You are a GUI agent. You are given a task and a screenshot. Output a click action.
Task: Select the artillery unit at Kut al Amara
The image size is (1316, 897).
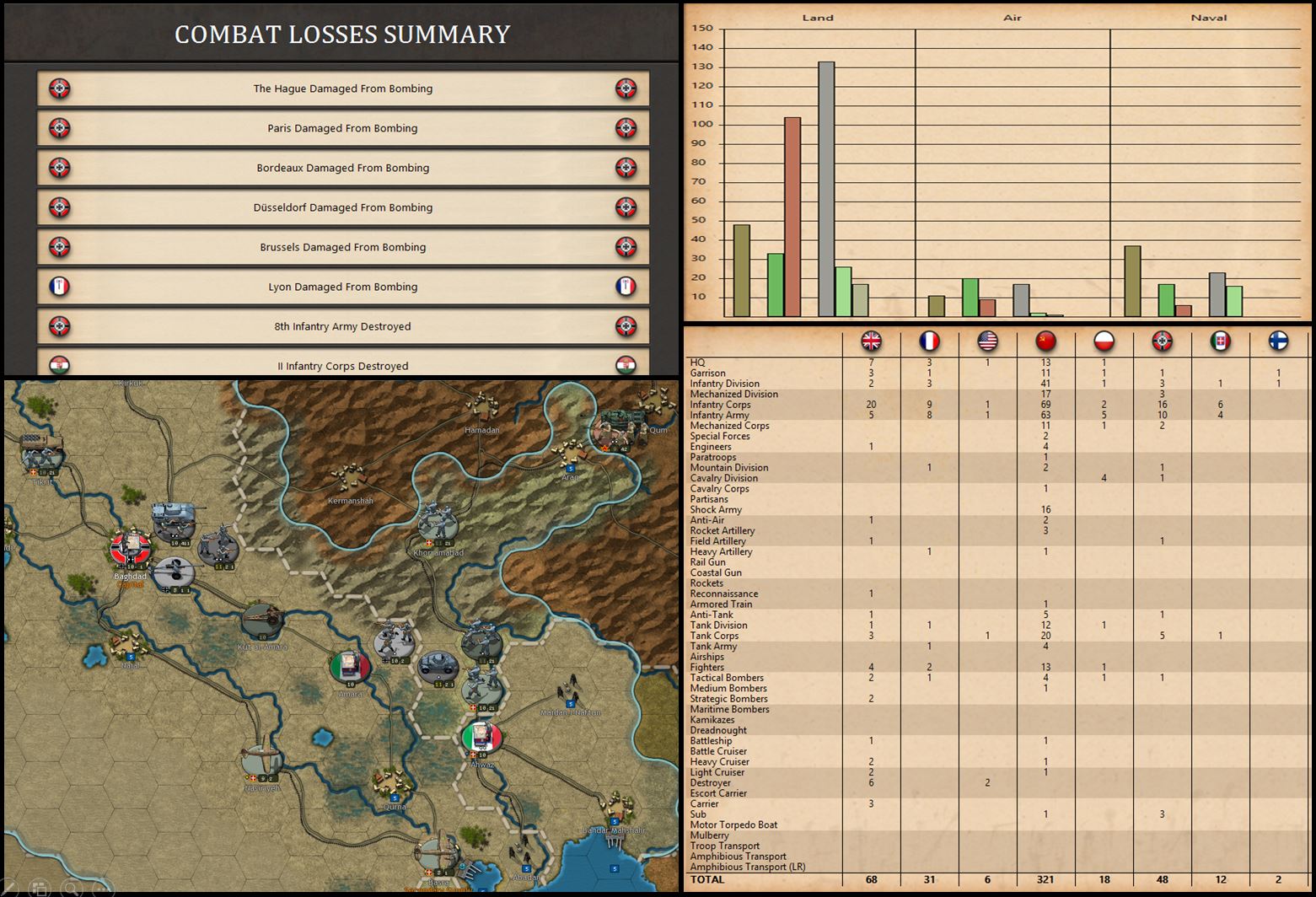[262, 621]
